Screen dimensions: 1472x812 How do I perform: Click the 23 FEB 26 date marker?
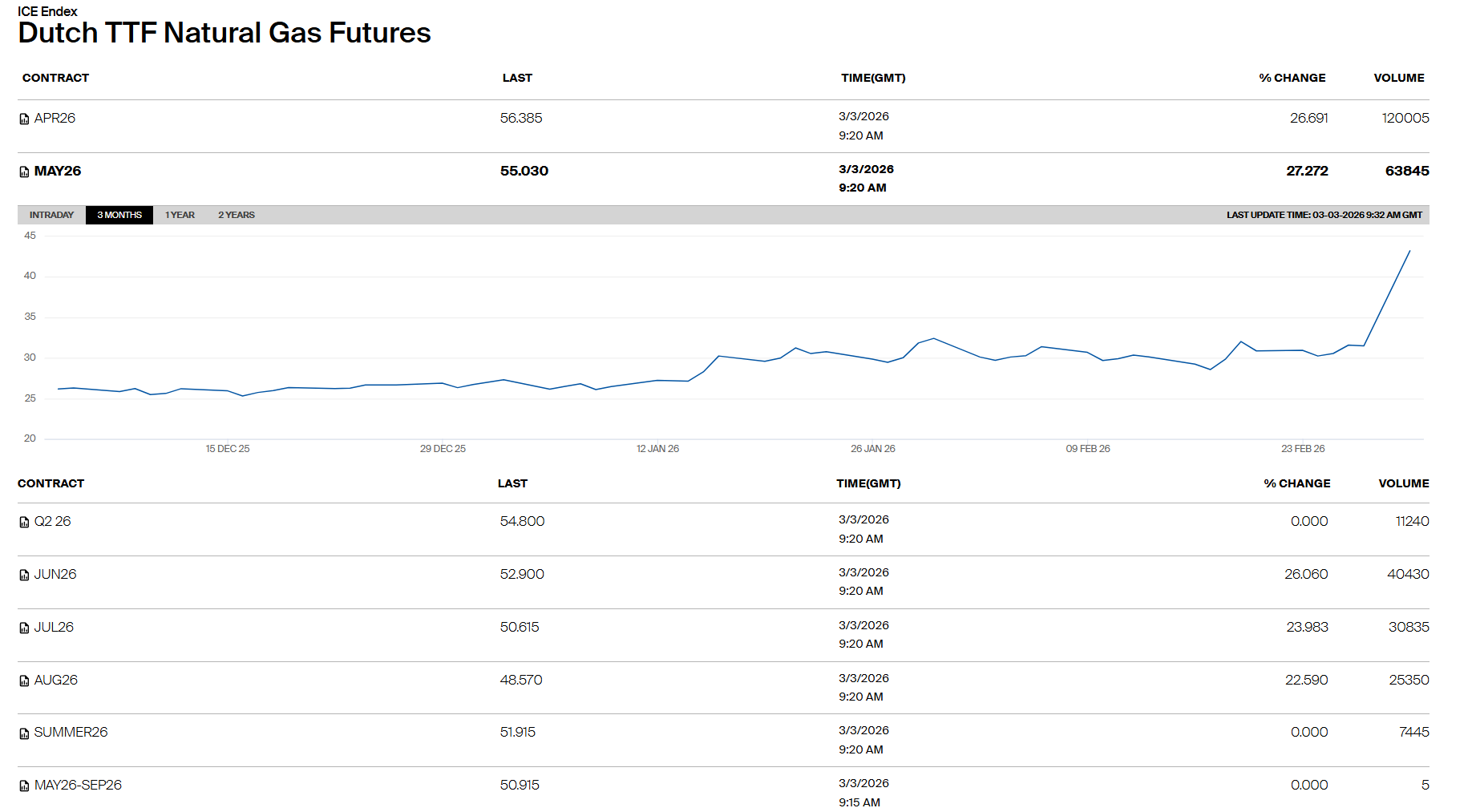1303,449
